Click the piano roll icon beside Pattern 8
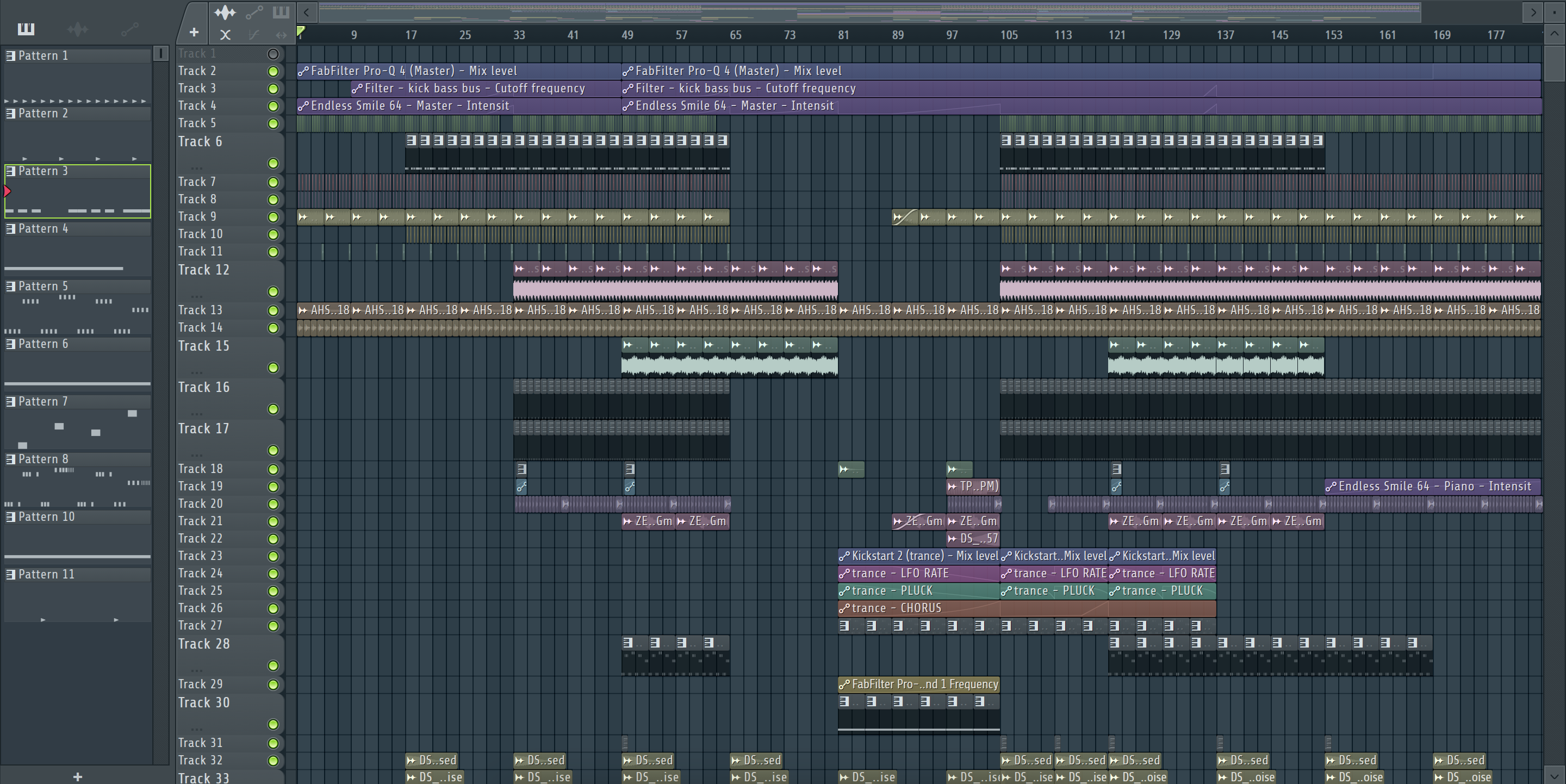The image size is (1566, 784). point(10,459)
